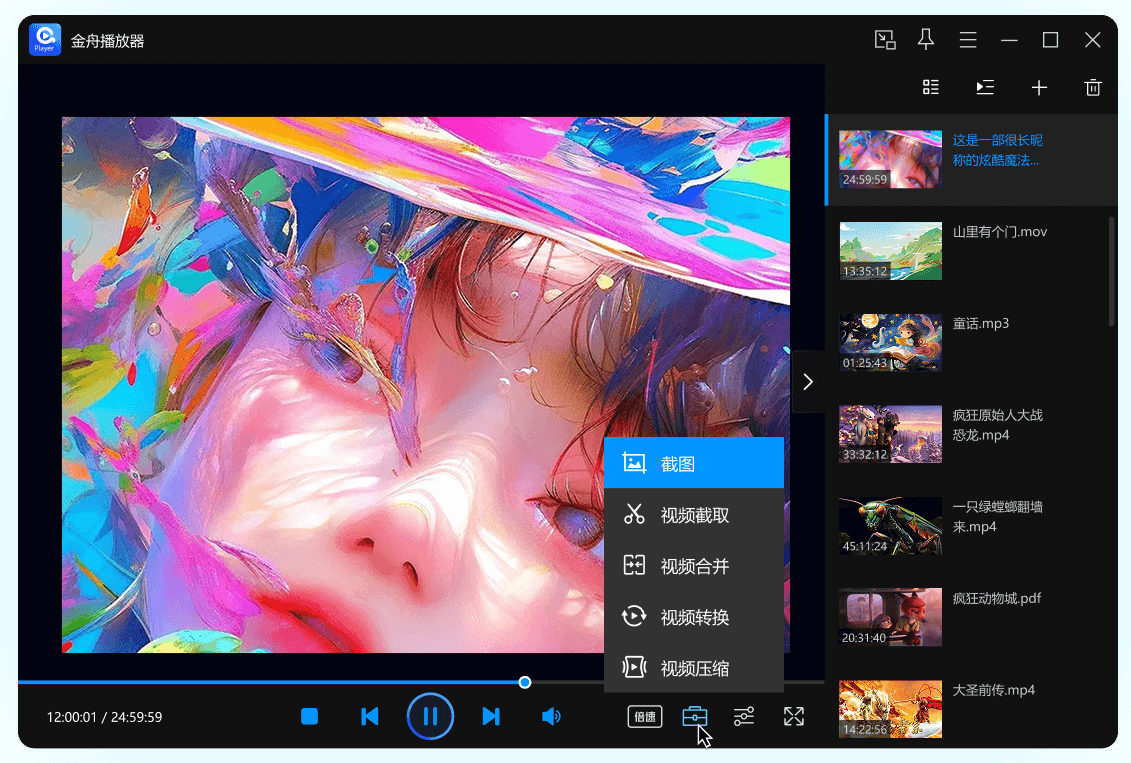Mute audio using the speaker icon
The image size is (1131, 763).
coord(551,716)
